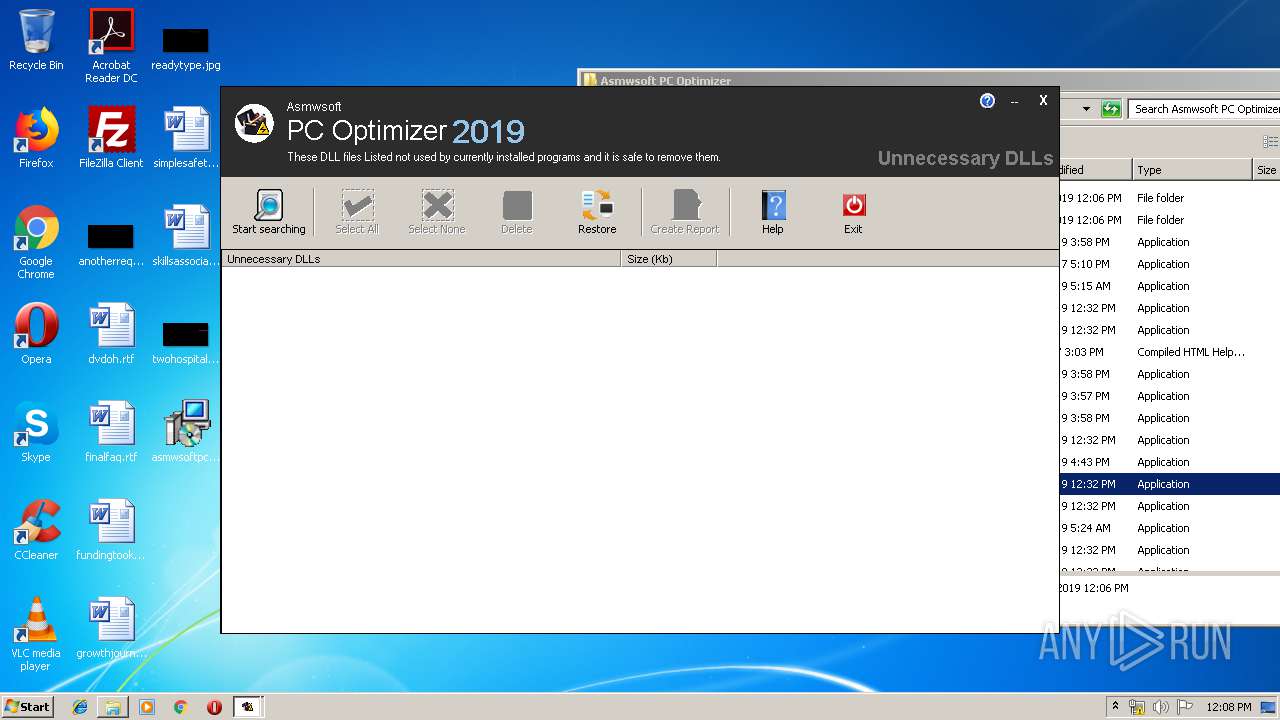This screenshot has height=720, width=1280.
Task: Select the asmwsoftpc installer icon
Action: tap(186, 432)
